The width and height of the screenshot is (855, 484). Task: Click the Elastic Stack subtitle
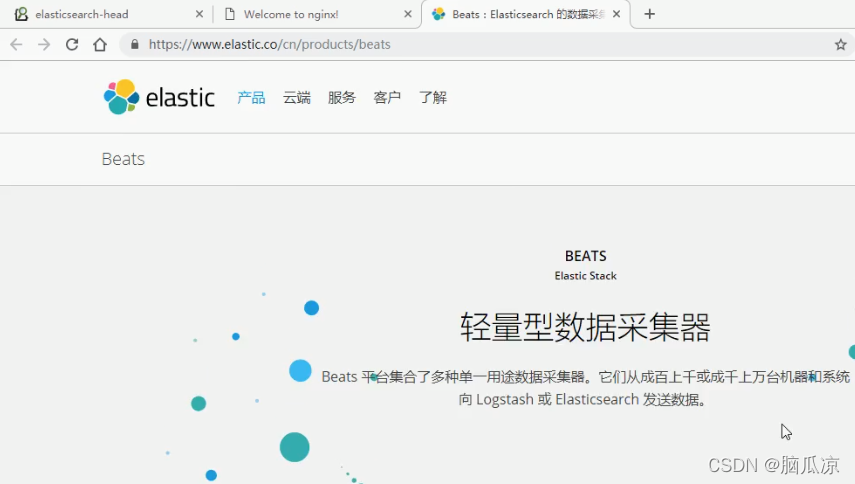[586, 276]
